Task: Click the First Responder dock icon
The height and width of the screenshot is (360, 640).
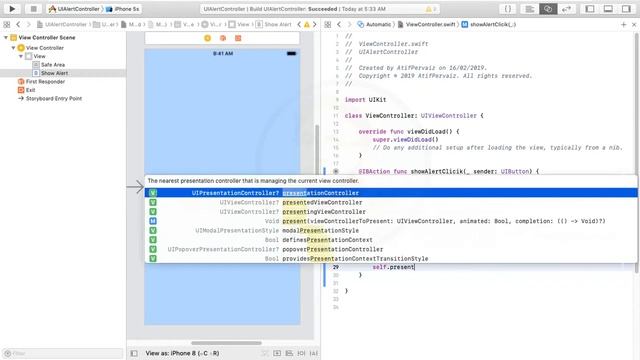Action: pyautogui.click(x=223, y=38)
